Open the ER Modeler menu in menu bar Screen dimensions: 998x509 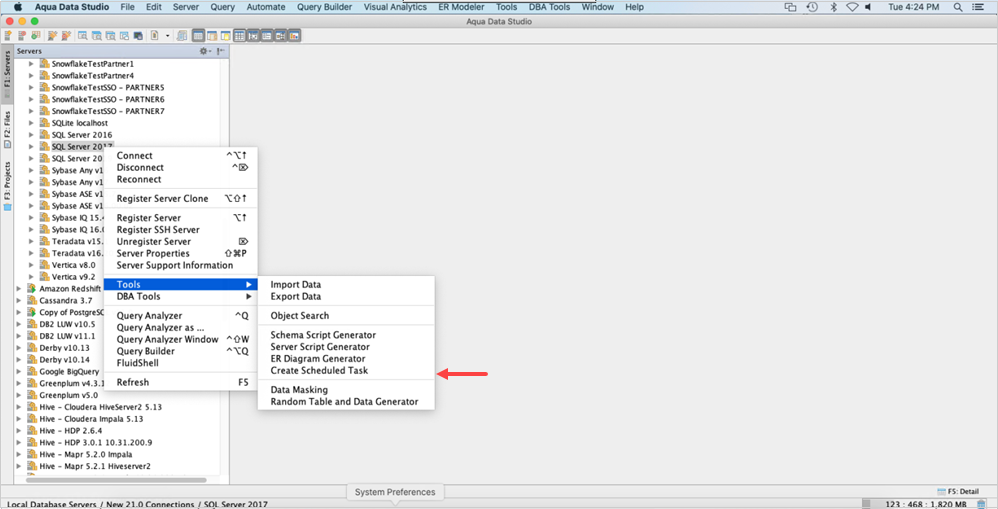click(461, 7)
